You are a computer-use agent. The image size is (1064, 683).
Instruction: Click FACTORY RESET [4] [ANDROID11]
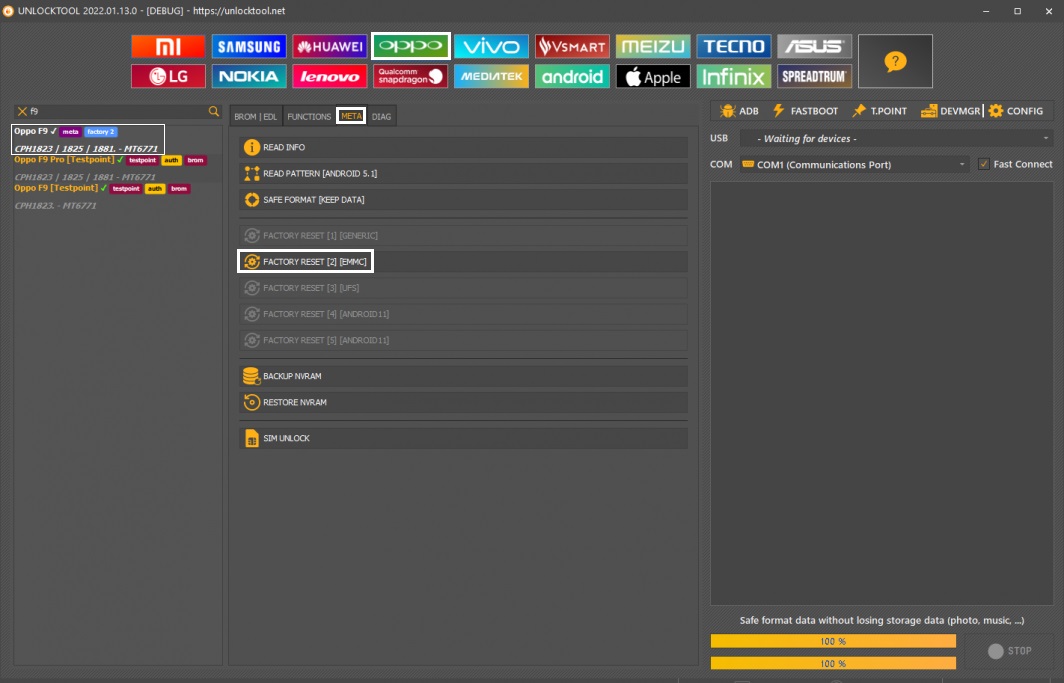coord(463,314)
